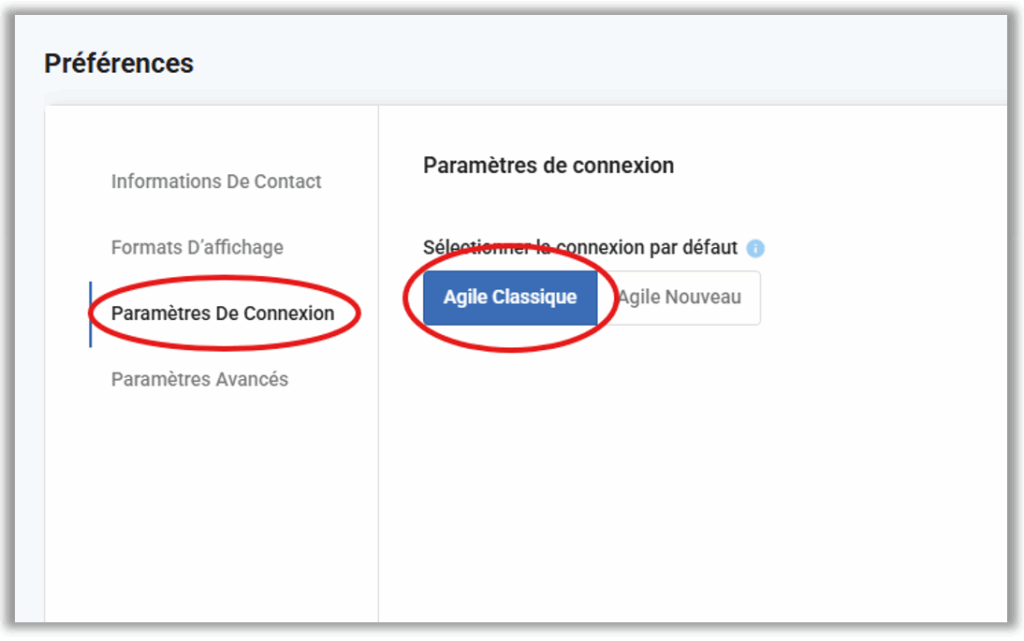Click the blue active indicator bar in sidebar

click(90, 314)
